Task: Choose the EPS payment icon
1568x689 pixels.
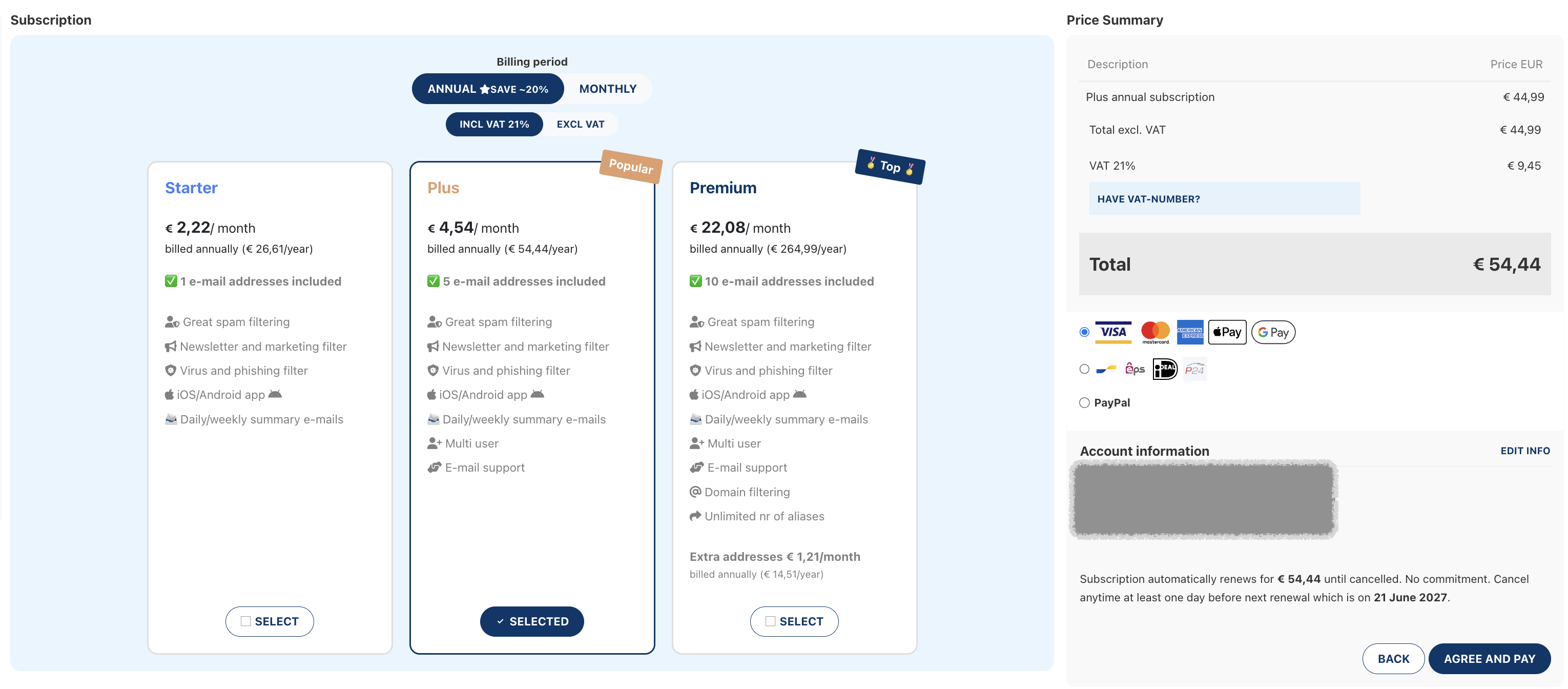Action: pyautogui.click(x=1134, y=369)
